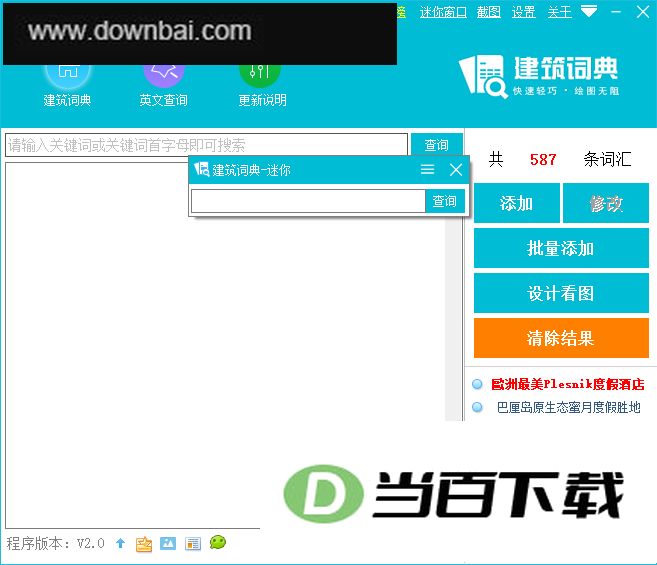Click the 查询 button beside main search box
The image size is (657, 565).
pos(437,145)
